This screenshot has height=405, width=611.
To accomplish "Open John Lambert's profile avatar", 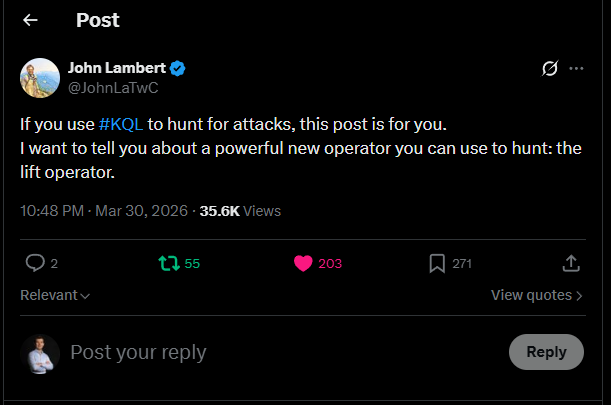I will [x=40, y=78].
